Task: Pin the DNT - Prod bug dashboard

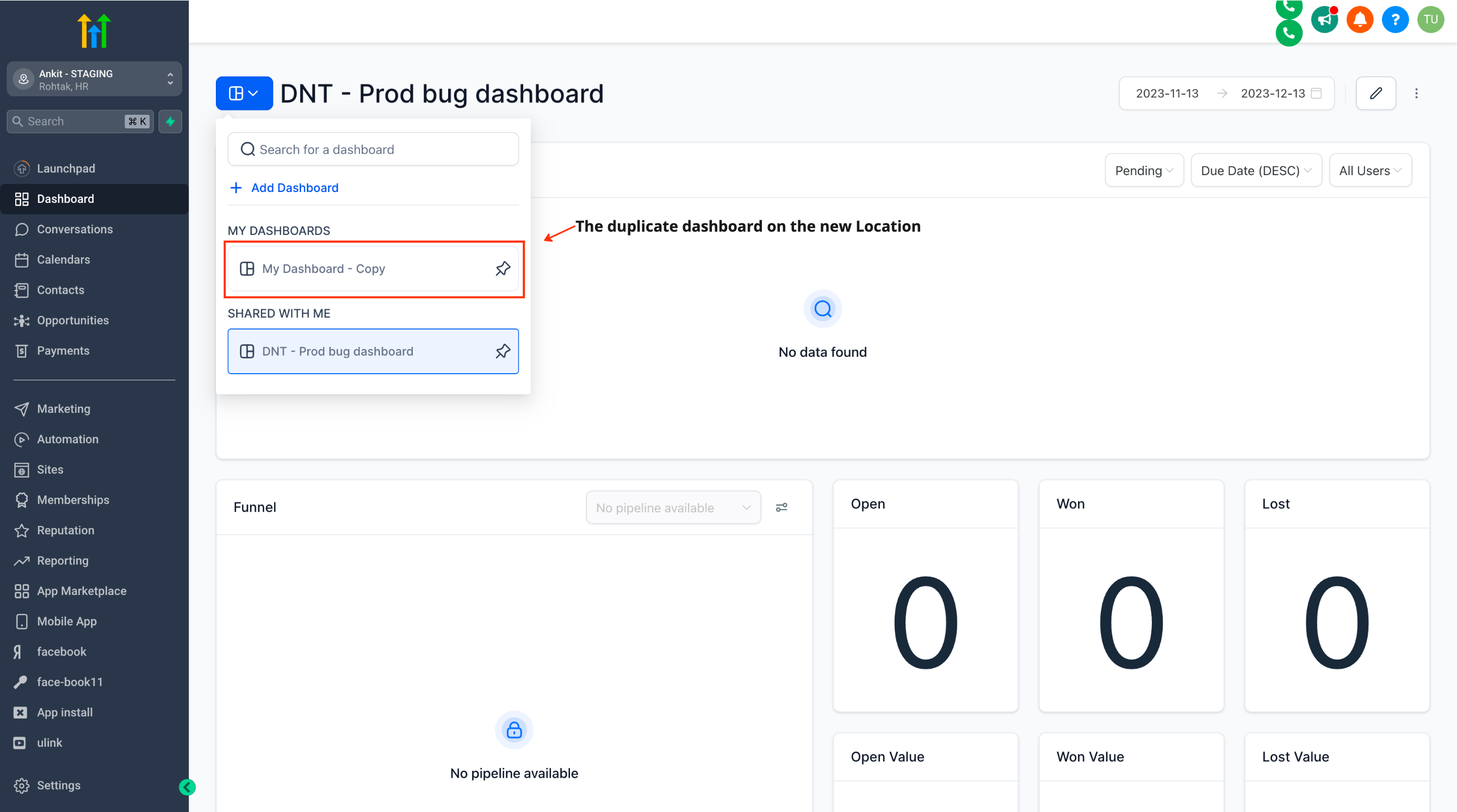Action: [503, 351]
